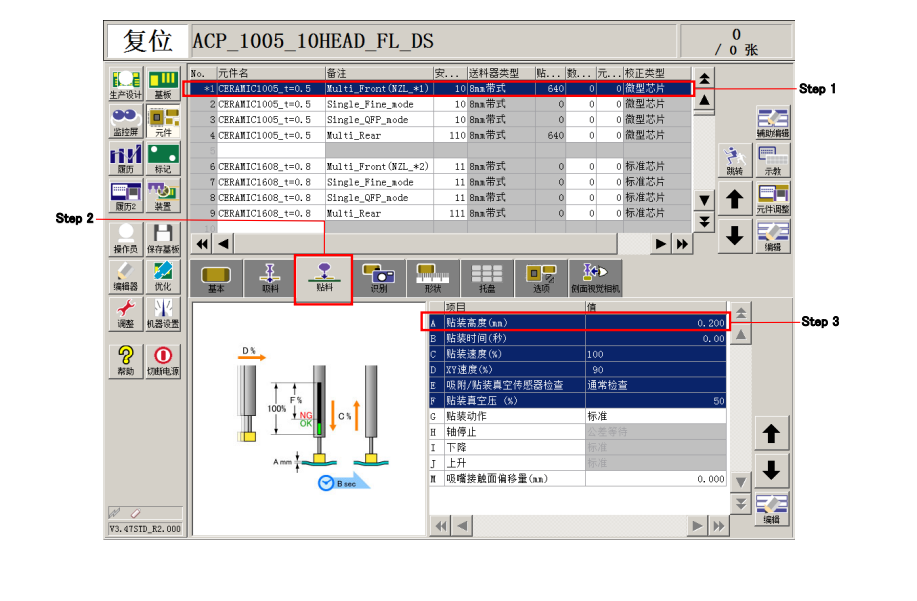The height and width of the screenshot is (601, 917).
Task: Click the 基板 (board) icon
Action: pyautogui.click(x=162, y=84)
